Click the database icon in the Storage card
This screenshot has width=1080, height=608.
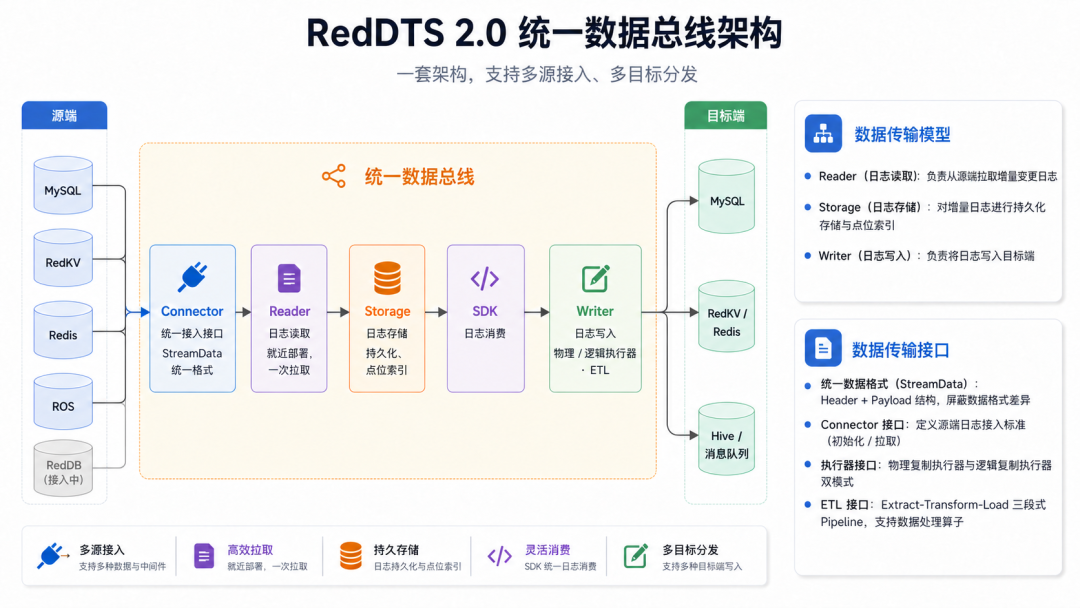[387, 278]
